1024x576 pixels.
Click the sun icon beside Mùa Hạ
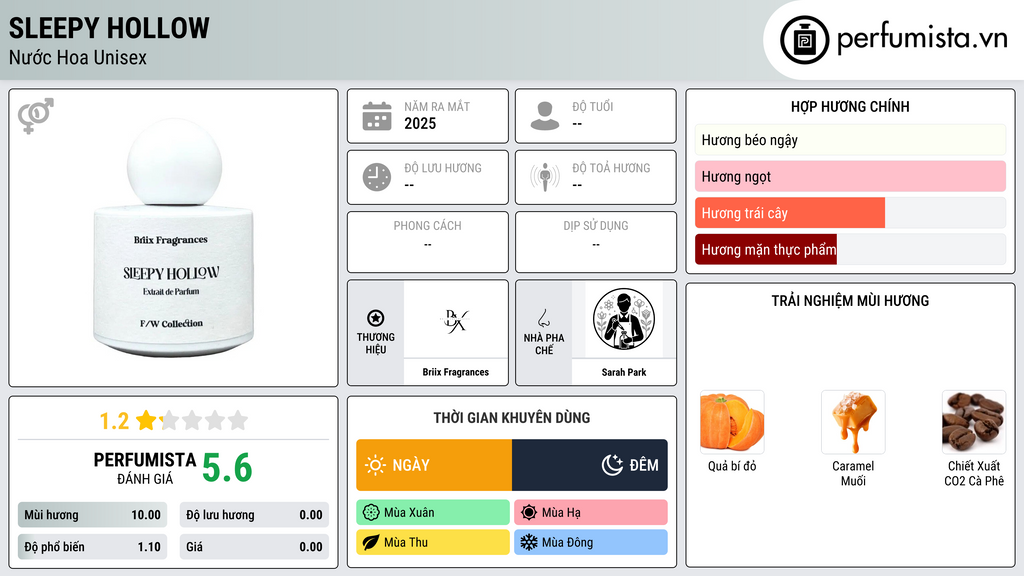click(x=529, y=513)
